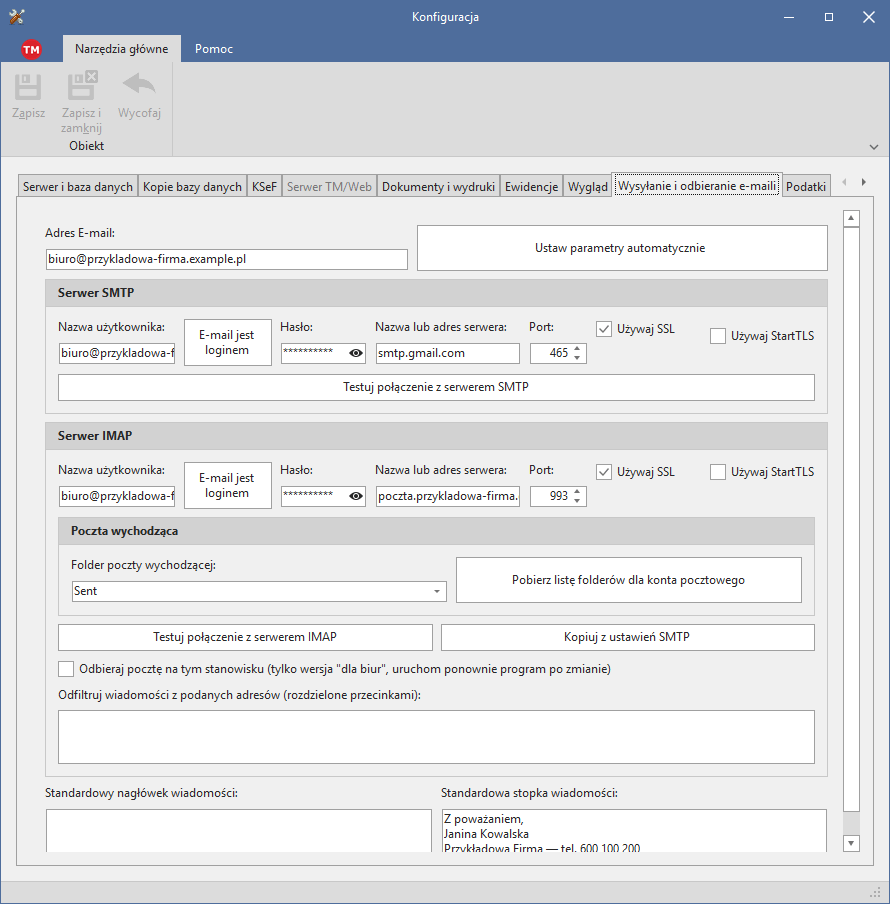Click the red TM application logo
Image resolution: width=890 pixels, height=904 pixels.
click(31, 50)
